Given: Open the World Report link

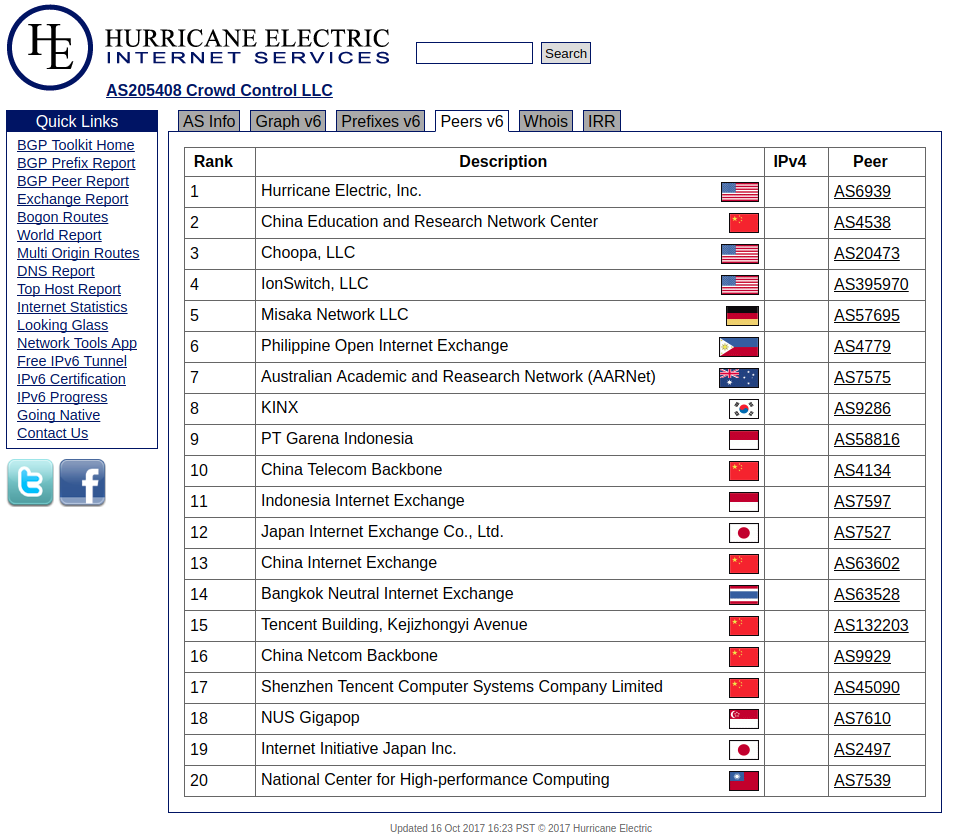Looking at the screenshot, I should (x=59, y=235).
